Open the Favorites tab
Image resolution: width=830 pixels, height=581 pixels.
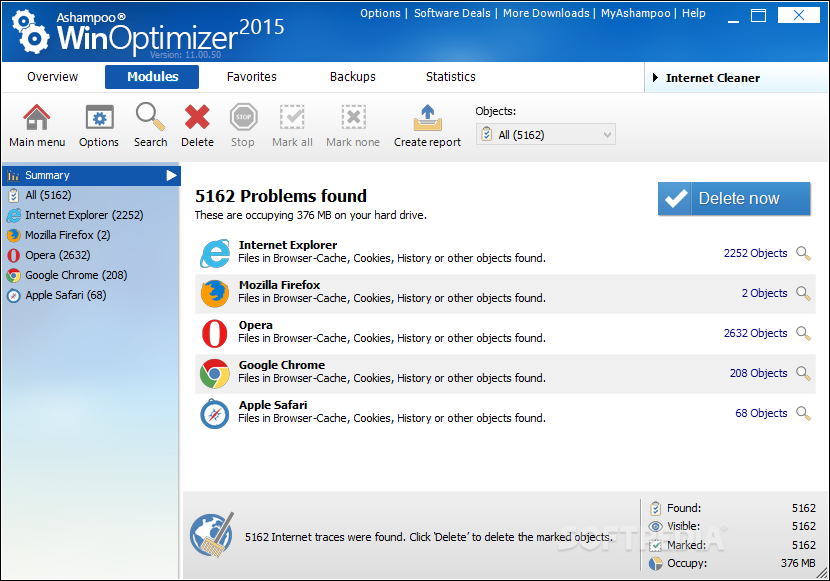point(251,77)
